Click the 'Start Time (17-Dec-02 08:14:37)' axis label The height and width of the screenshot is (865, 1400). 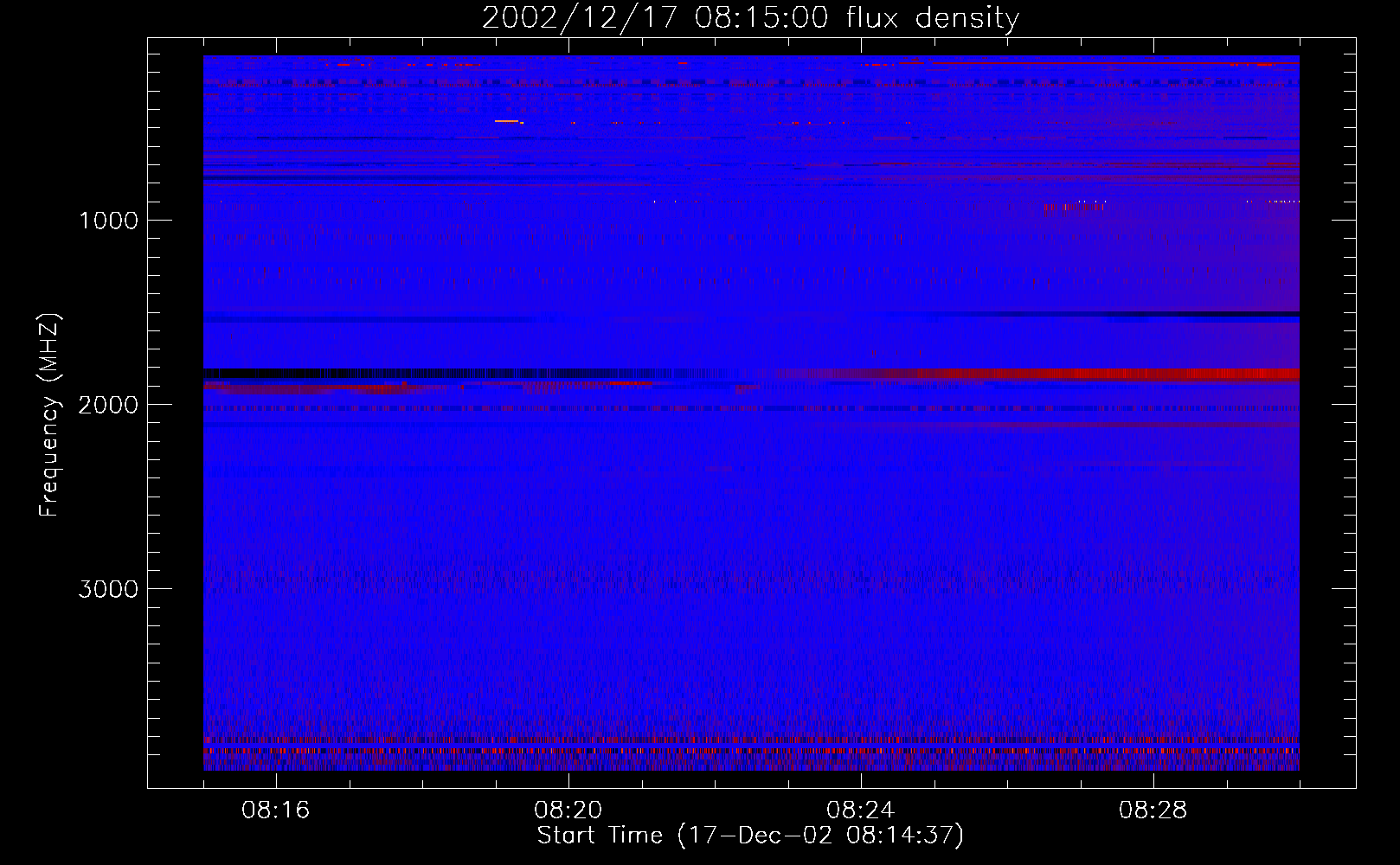(x=750, y=836)
